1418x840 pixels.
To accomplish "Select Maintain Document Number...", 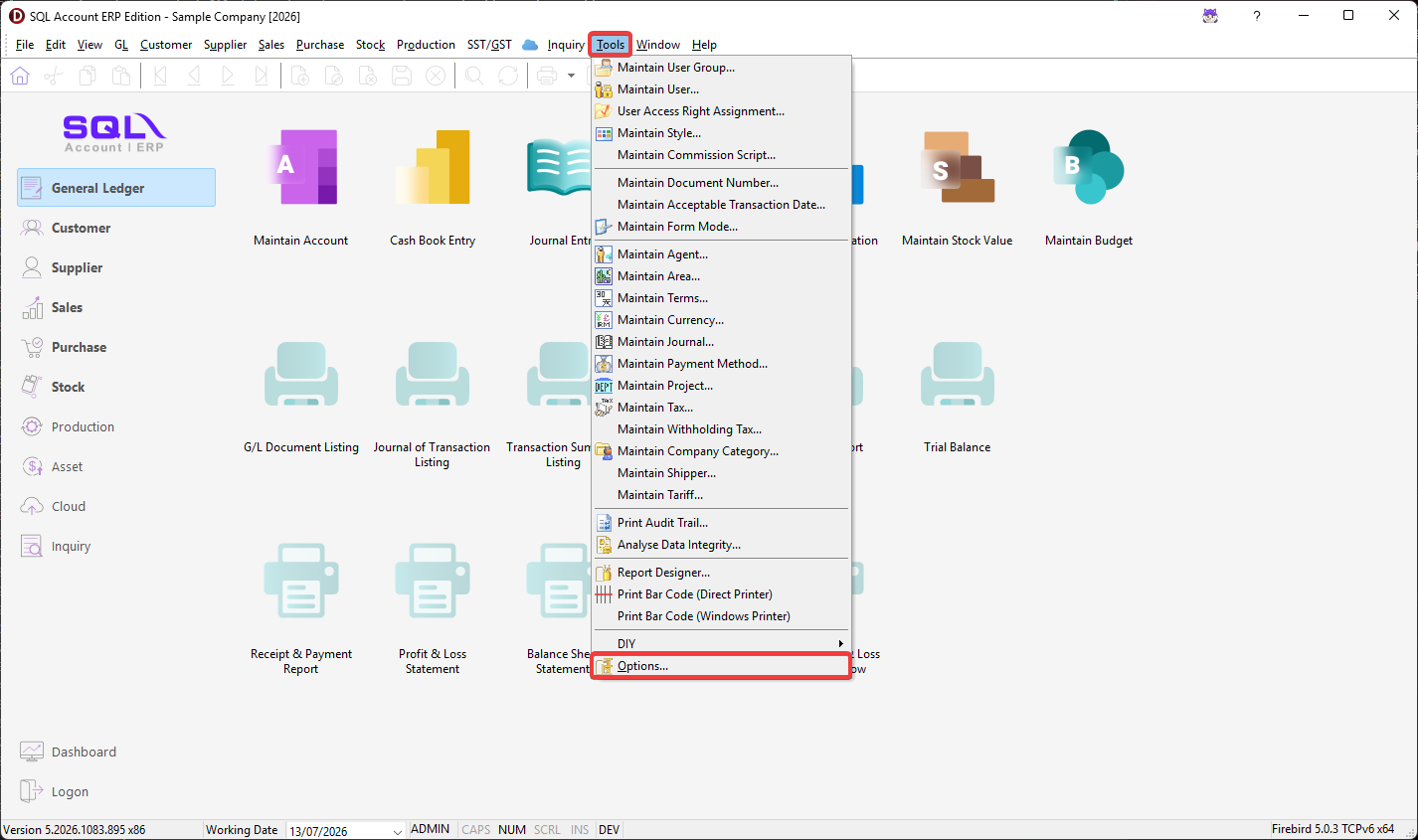I will 721,183.
